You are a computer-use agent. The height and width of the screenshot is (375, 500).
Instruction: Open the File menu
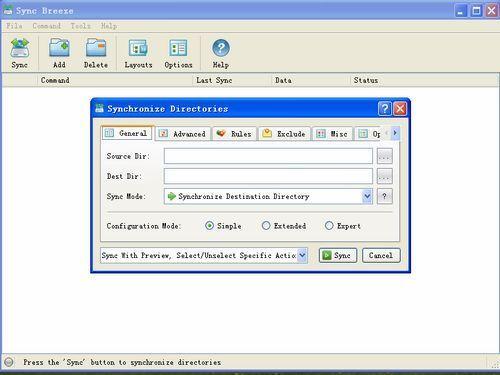14,26
